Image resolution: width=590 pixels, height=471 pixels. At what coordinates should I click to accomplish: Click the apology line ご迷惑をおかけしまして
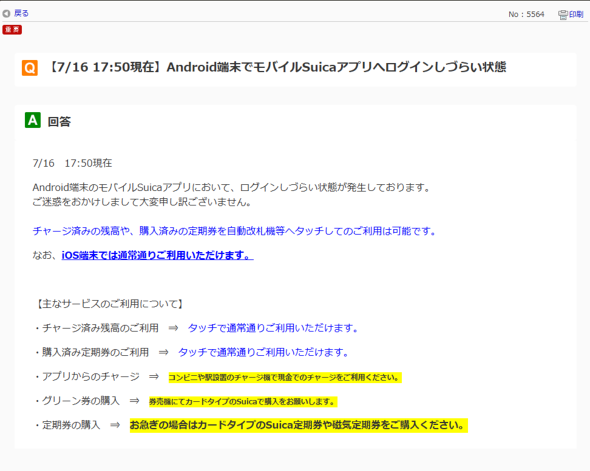(142, 202)
